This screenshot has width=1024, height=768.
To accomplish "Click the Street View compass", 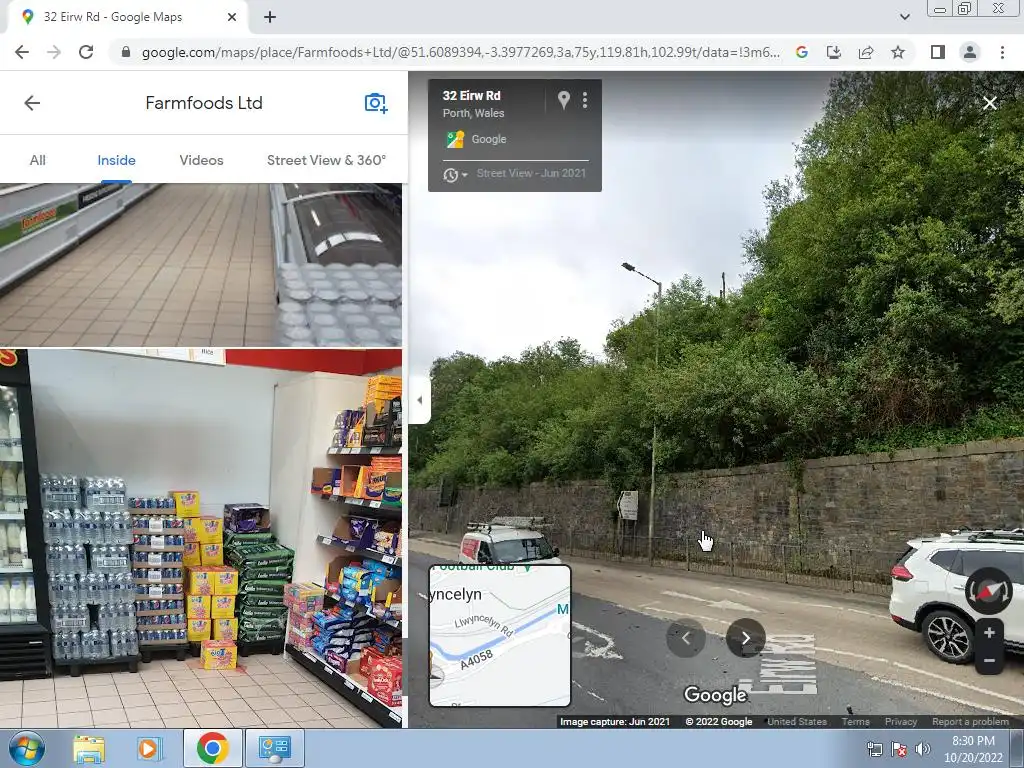I will pyautogui.click(x=988, y=591).
